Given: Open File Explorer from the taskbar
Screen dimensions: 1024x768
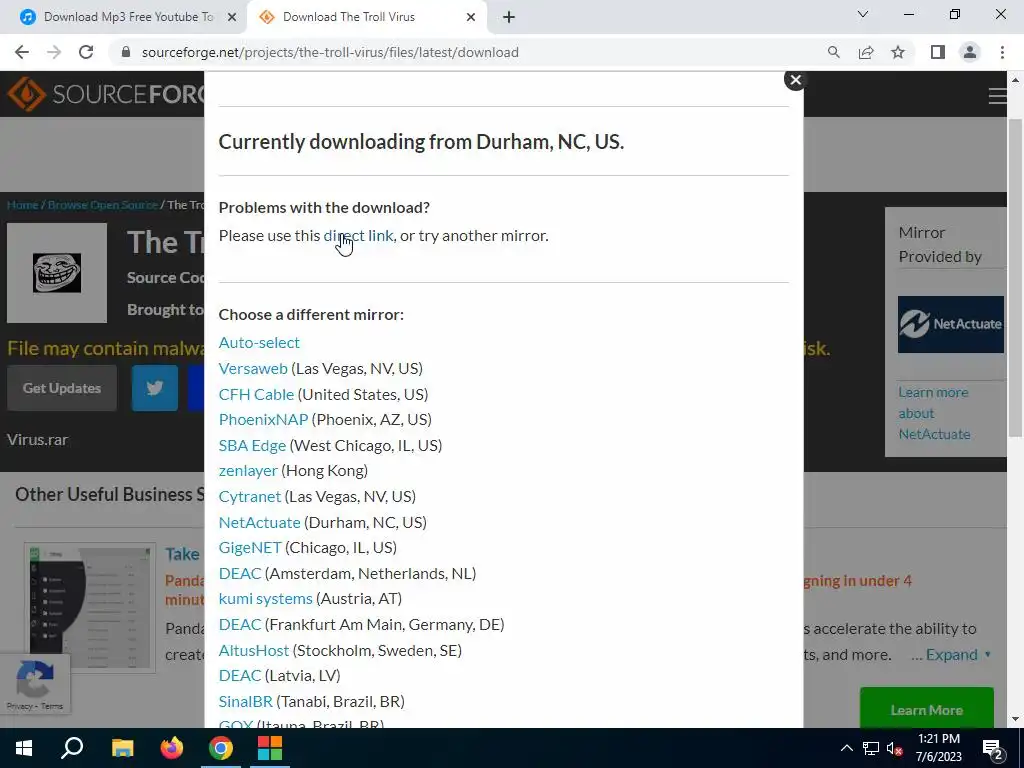Looking at the screenshot, I should [122, 748].
